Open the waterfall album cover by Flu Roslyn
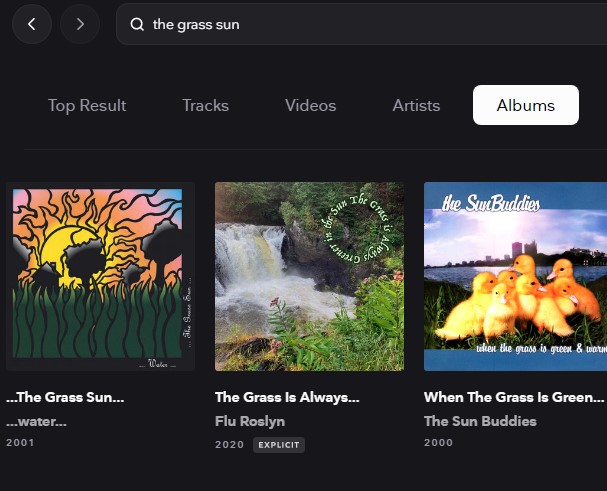The width and height of the screenshot is (607, 491). click(309, 276)
